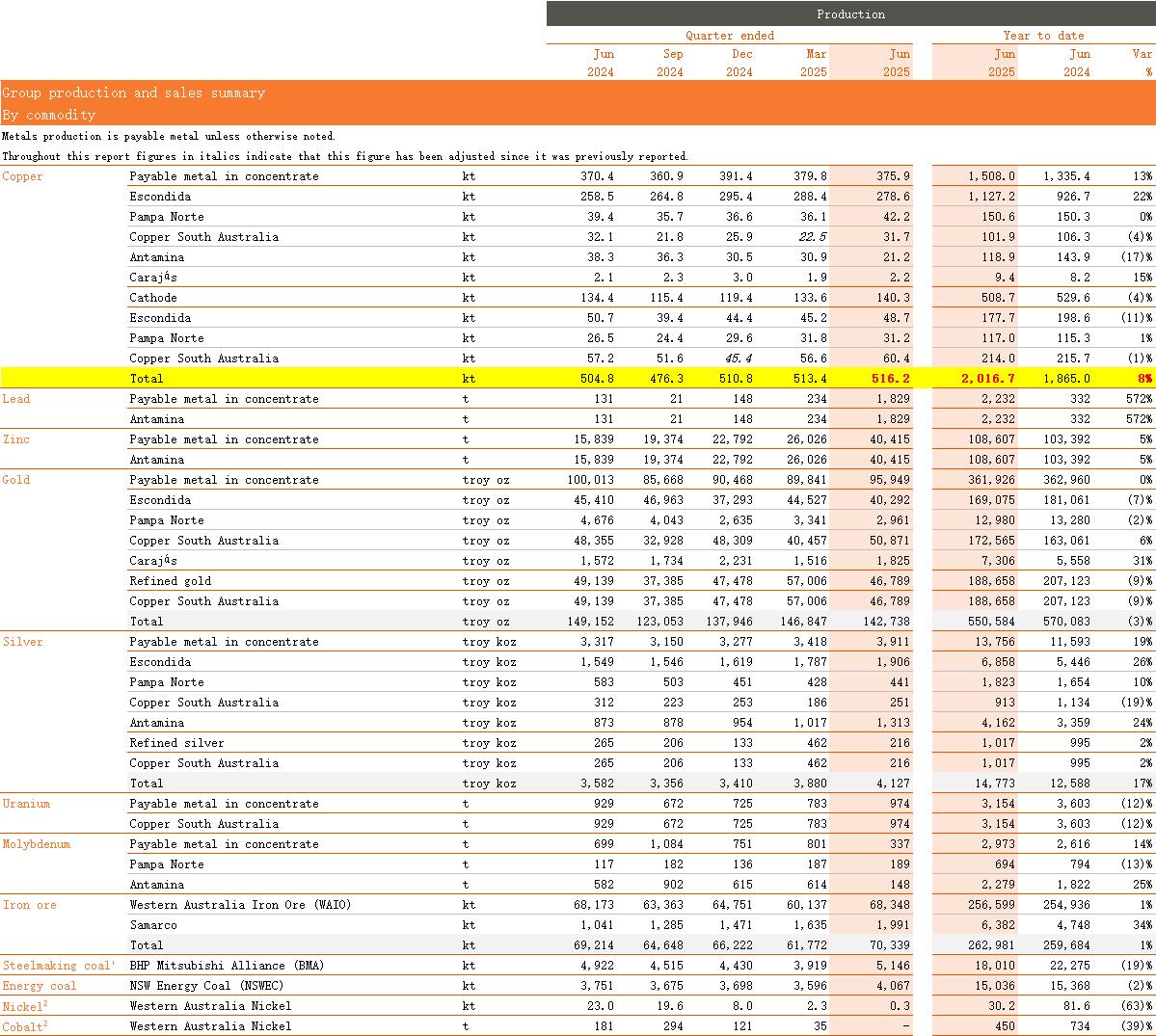Select the Refined silver row label

[176, 743]
